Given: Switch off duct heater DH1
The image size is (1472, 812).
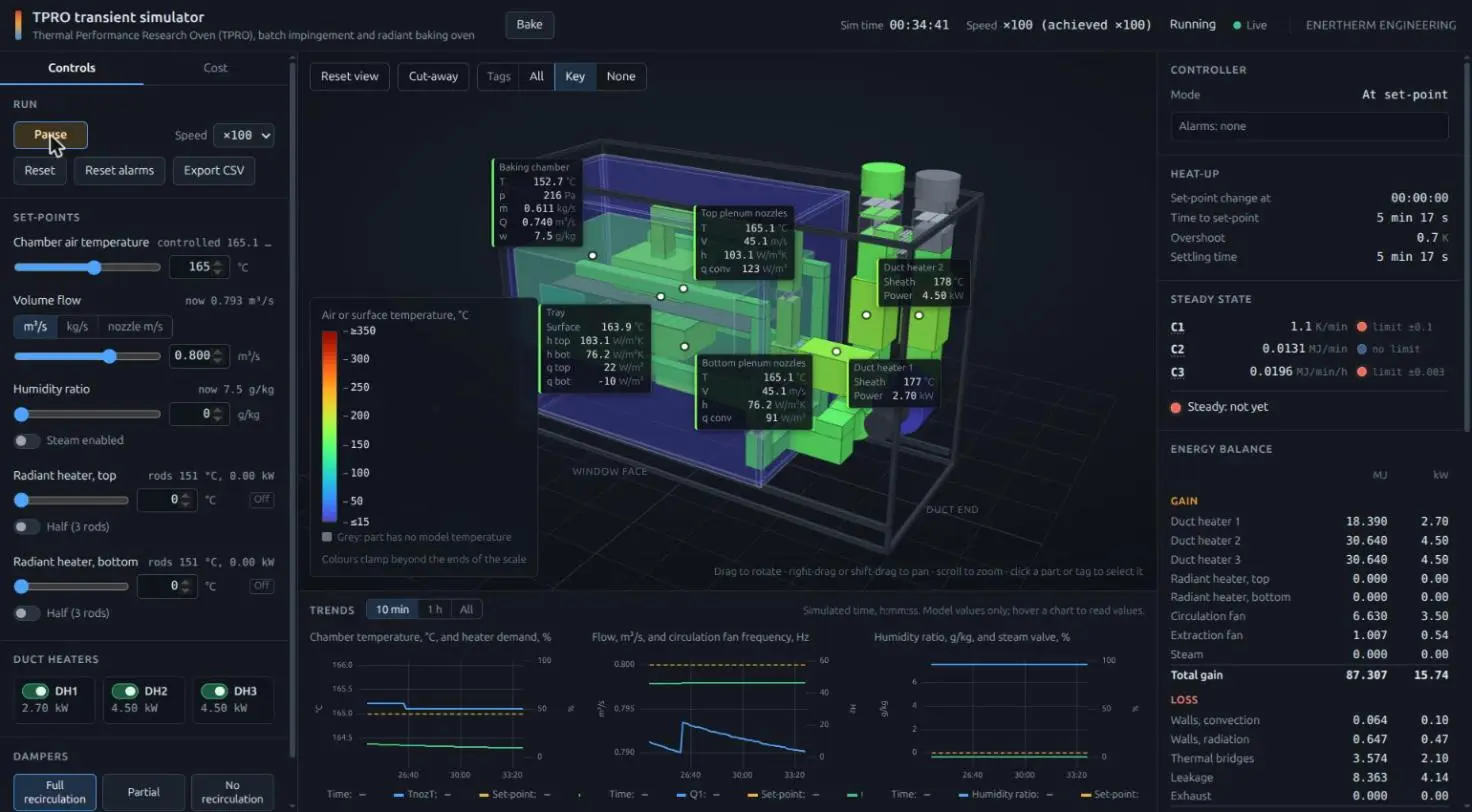Looking at the screenshot, I should point(35,691).
